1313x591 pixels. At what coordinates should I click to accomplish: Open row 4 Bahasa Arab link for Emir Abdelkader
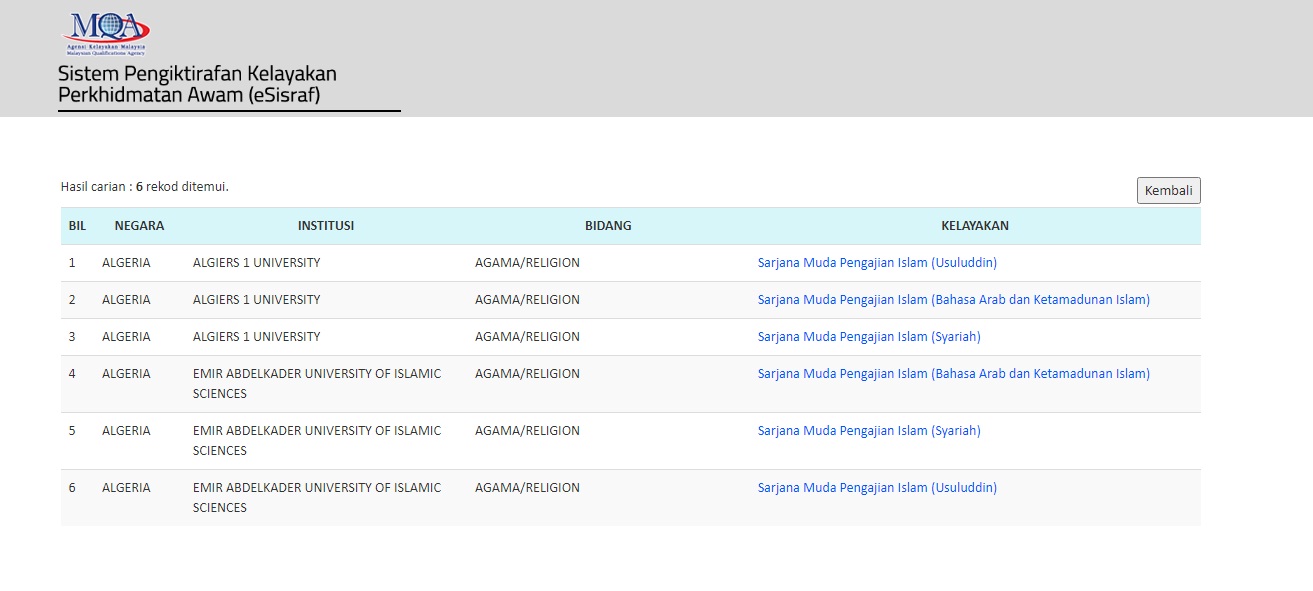click(x=953, y=374)
